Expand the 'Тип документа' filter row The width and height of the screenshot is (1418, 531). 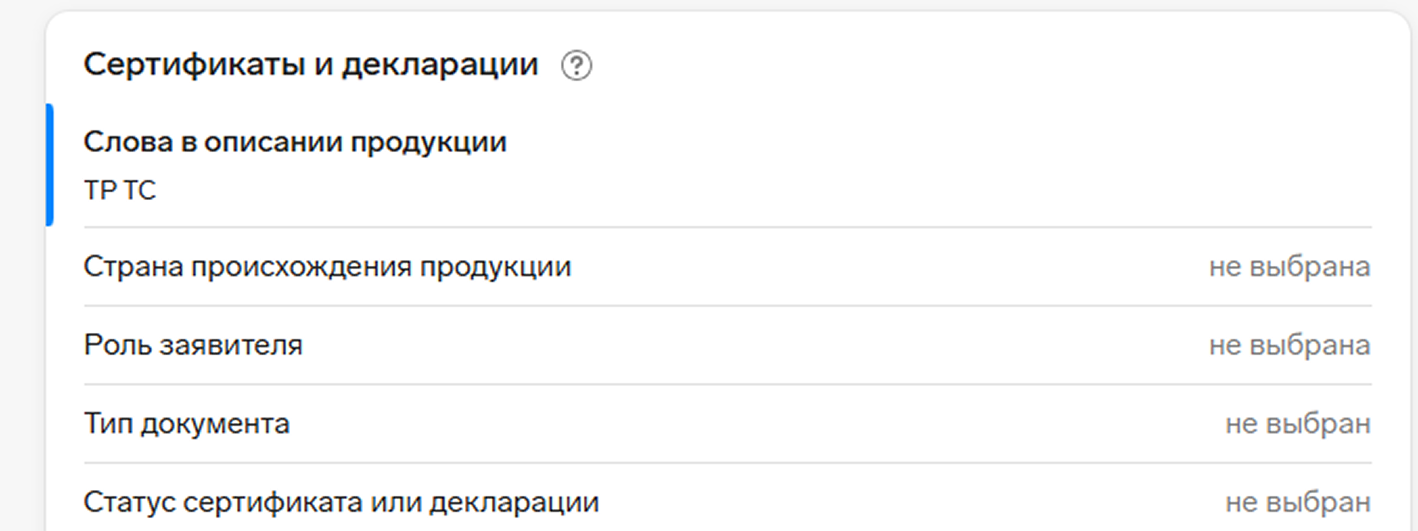coord(727,424)
